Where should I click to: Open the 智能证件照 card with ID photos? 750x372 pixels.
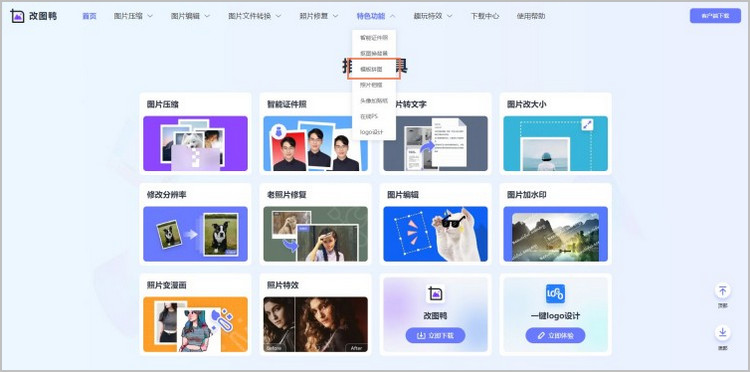pos(316,143)
